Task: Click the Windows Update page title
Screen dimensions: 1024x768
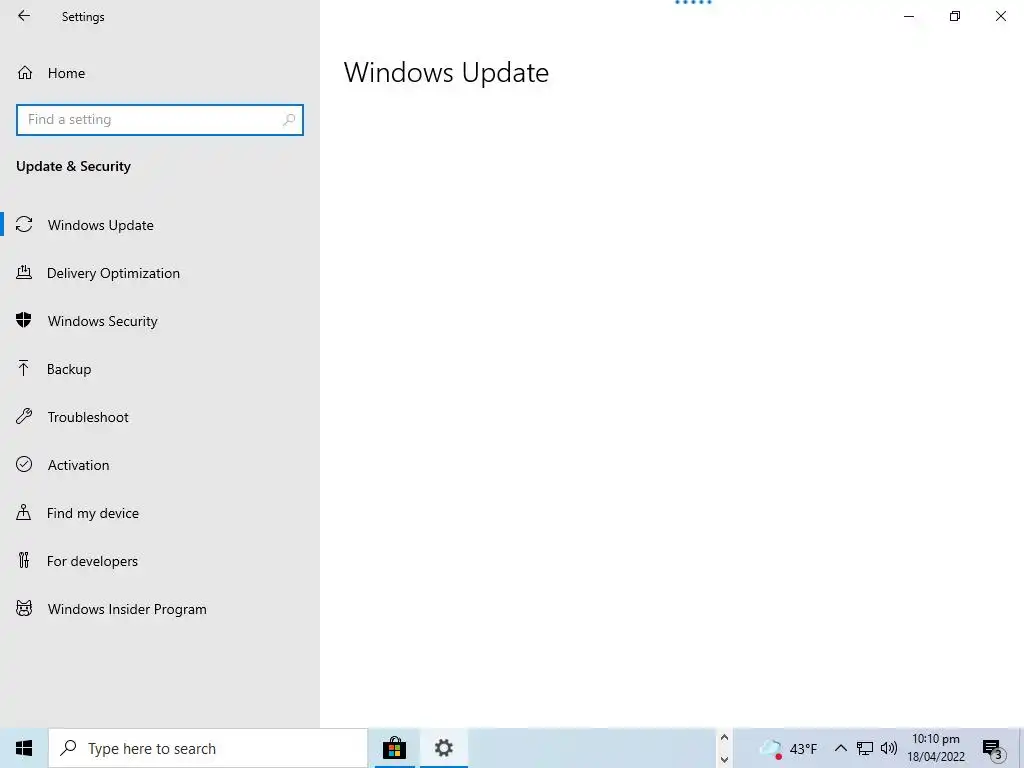Action: (446, 72)
